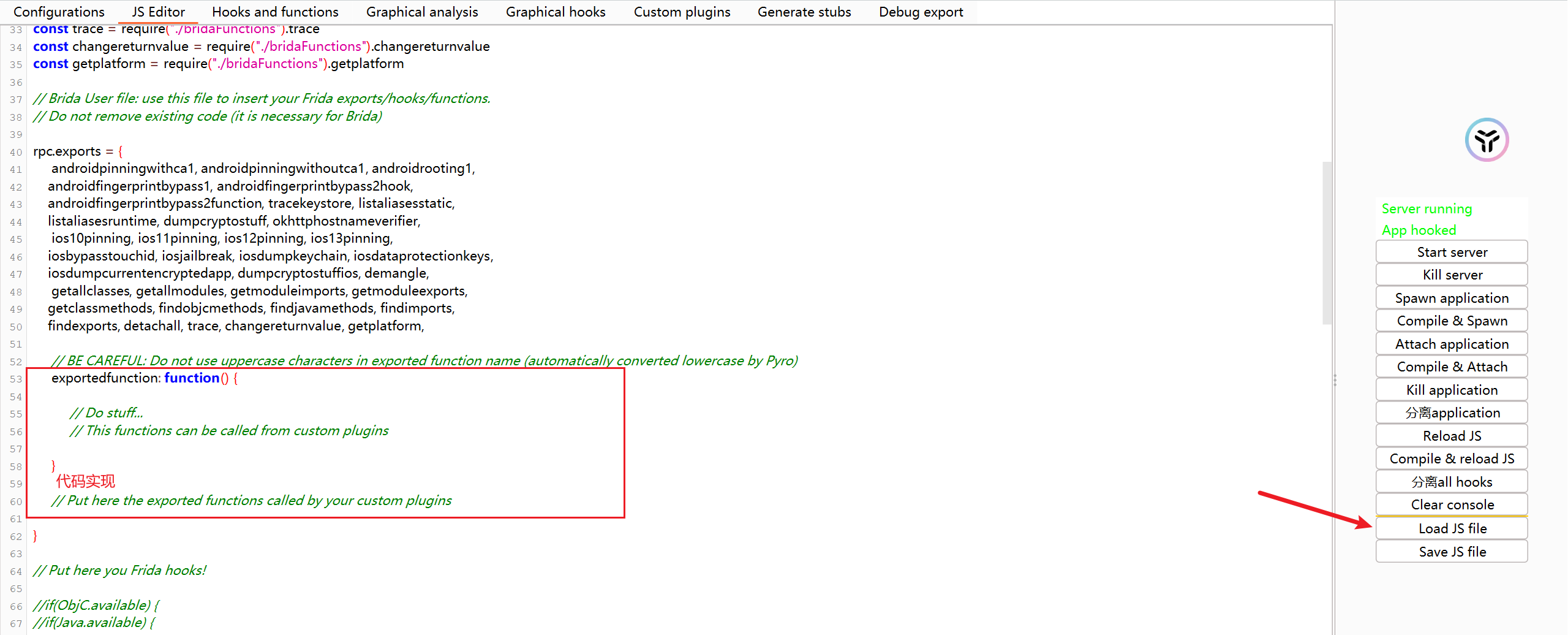Select the Graphical hooks tab

556,12
